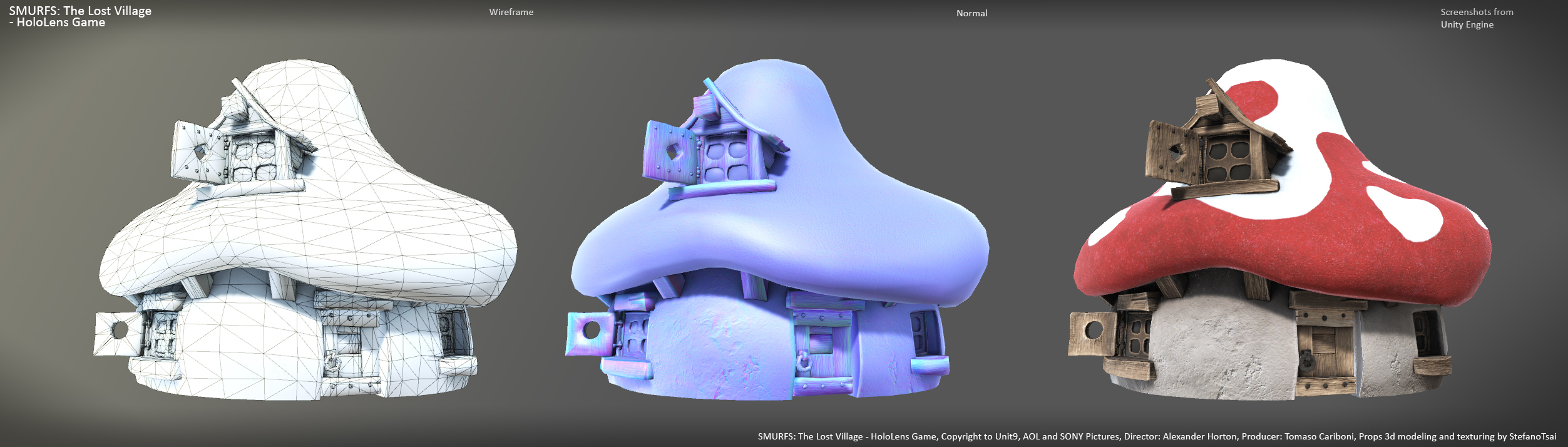Select the wireframe mushroom house render
This screenshot has width=1568, height=447.
click(305, 230)
